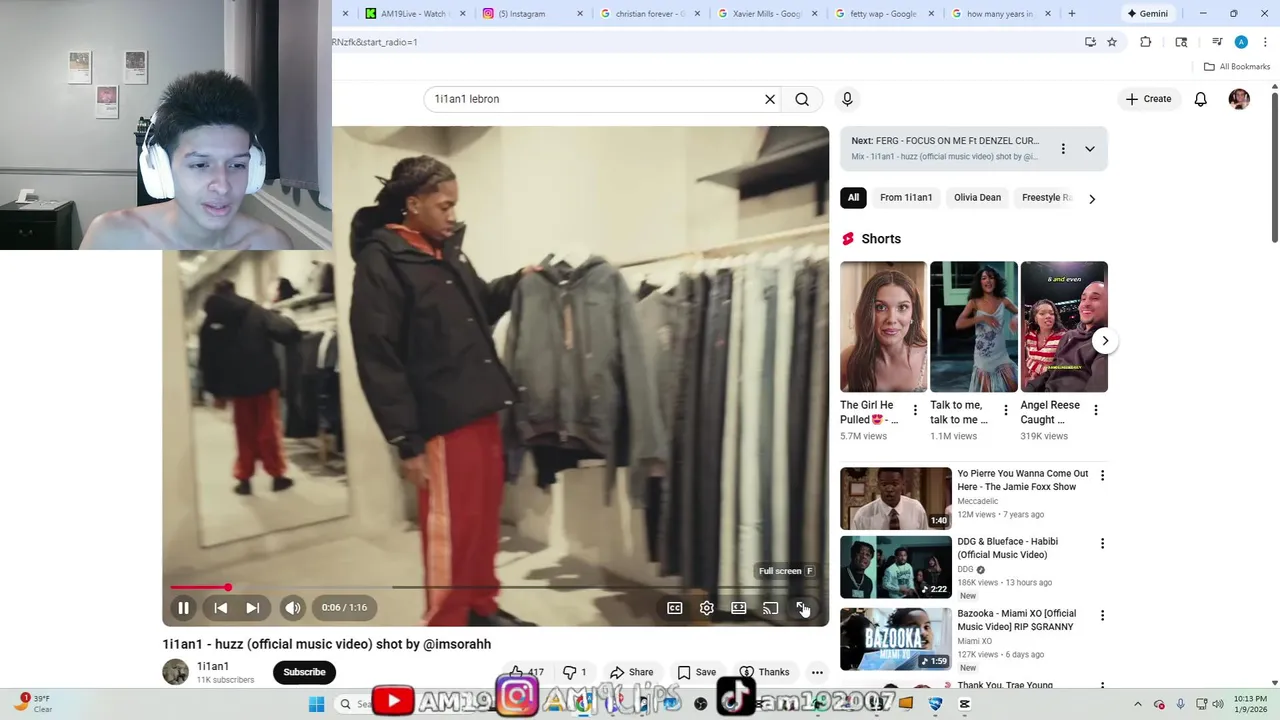The image size is (1280, 720).
Task: Bookmark this page with the star icon
Action: (1112, 42)
